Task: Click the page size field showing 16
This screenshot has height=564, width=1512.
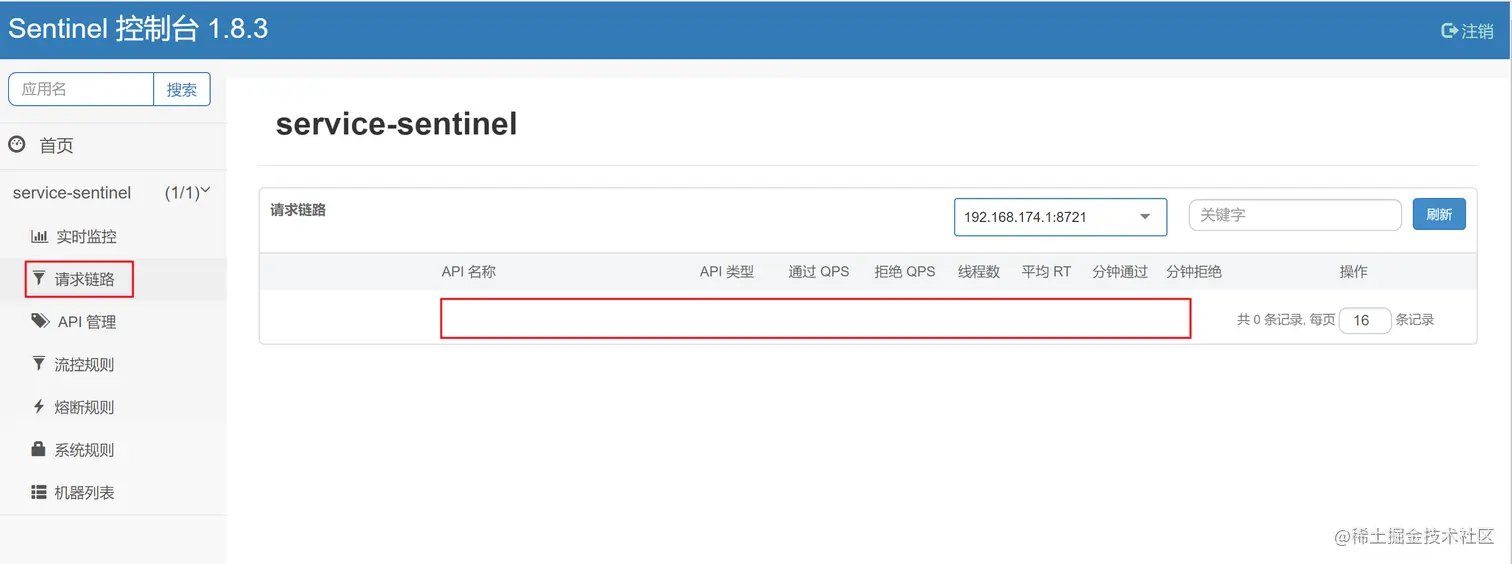Action: point(1365,320)
